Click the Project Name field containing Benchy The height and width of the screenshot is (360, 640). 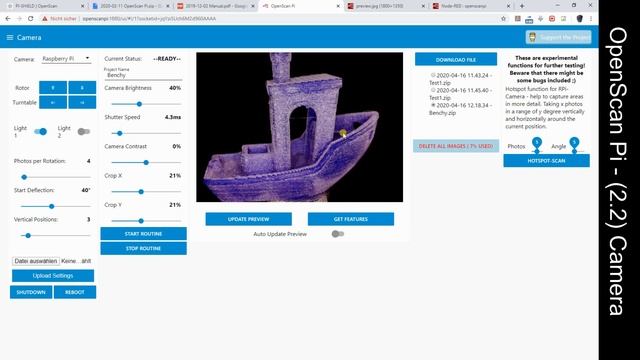point(143,76)
